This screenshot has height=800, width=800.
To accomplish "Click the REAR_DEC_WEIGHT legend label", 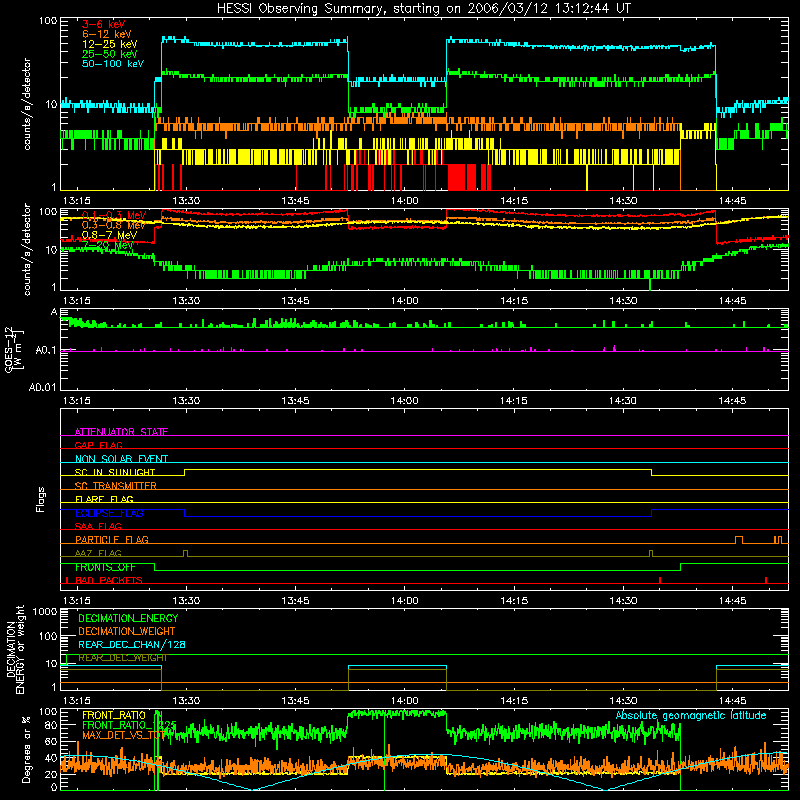I will pyautogui.click(x=122, y=658).
